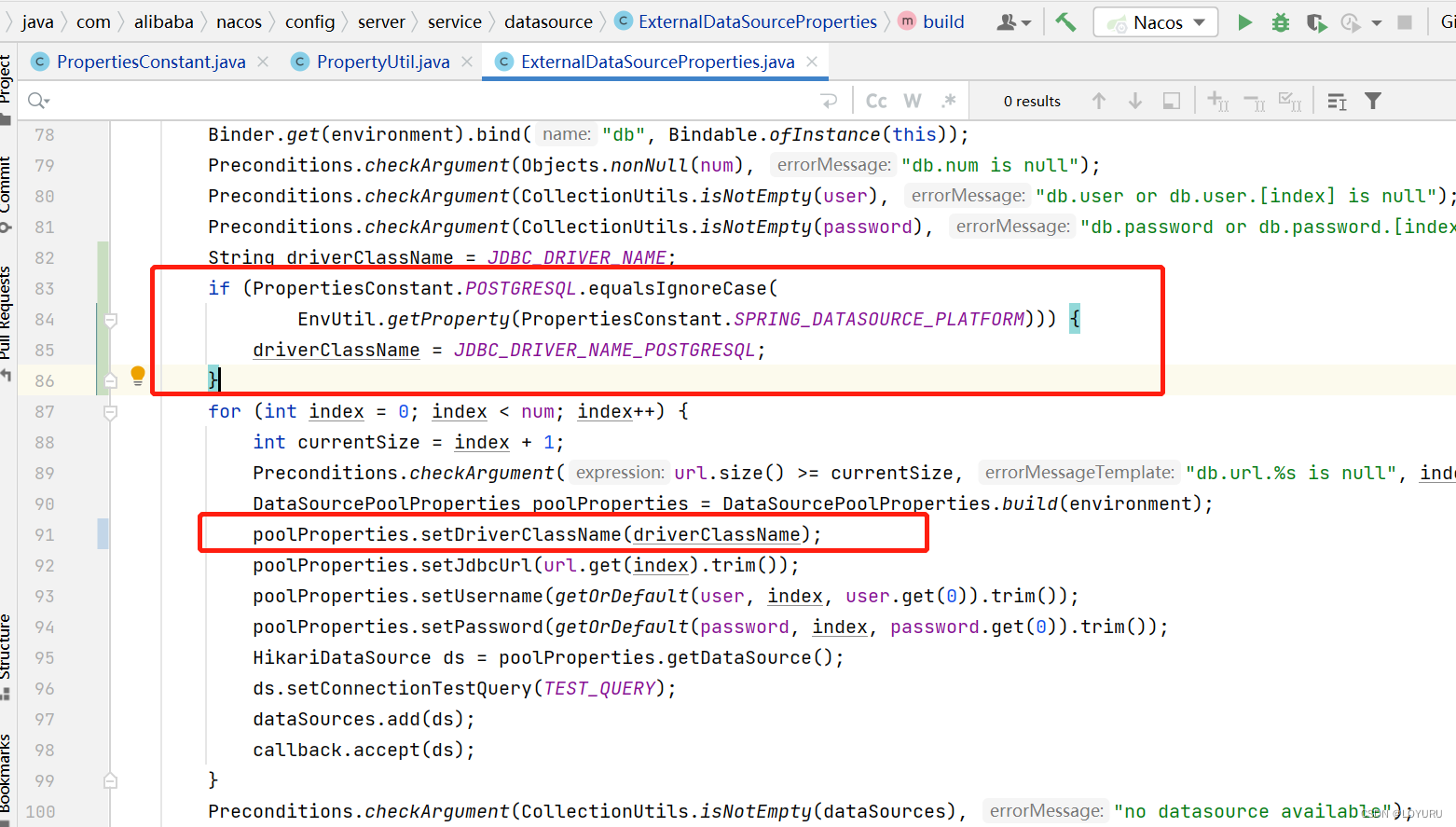Screen dimensions: 1456x827
Task: Collapse the for loop at line 87
Action: pyautogui.click(x=110, y=412)
